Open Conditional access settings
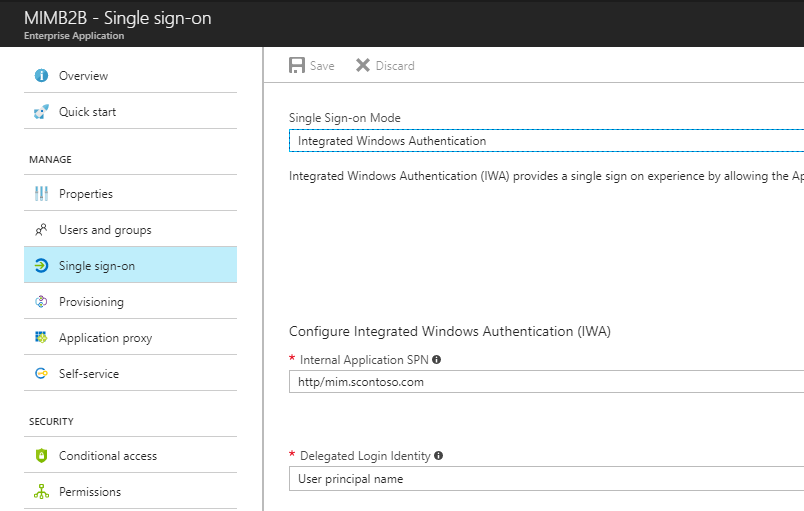This screenshot has width=804, height=511. 130,455
